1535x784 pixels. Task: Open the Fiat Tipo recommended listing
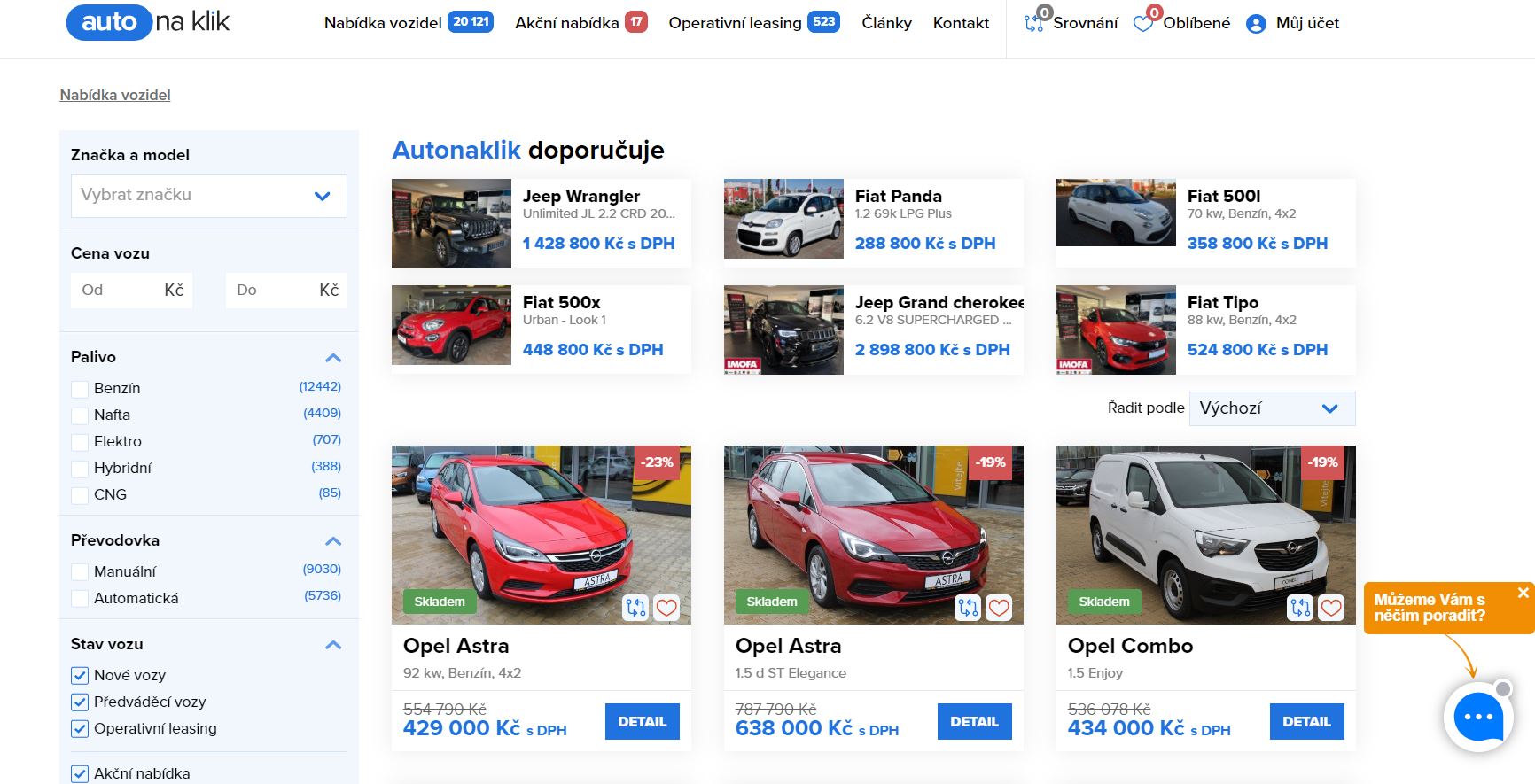pyautogui.click(x=1206, y=330)
